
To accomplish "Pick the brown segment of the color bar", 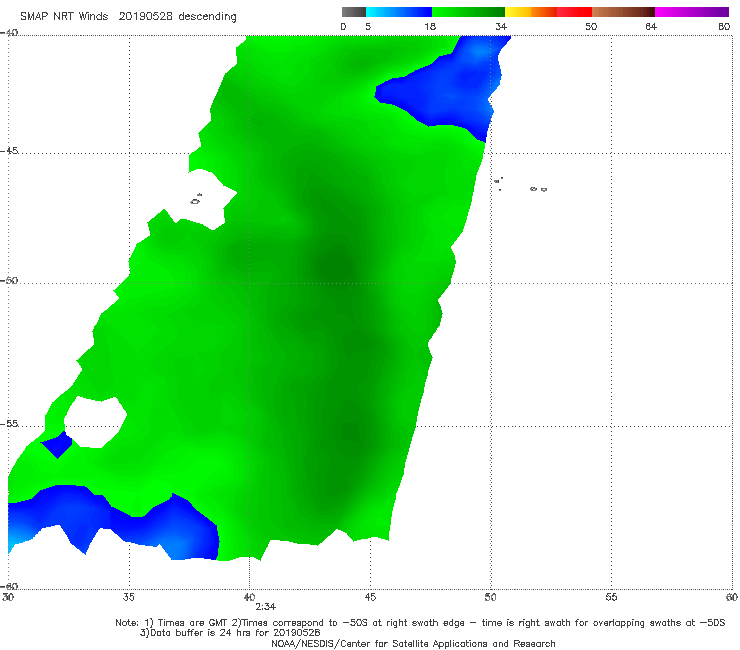I will coord(623,12).
